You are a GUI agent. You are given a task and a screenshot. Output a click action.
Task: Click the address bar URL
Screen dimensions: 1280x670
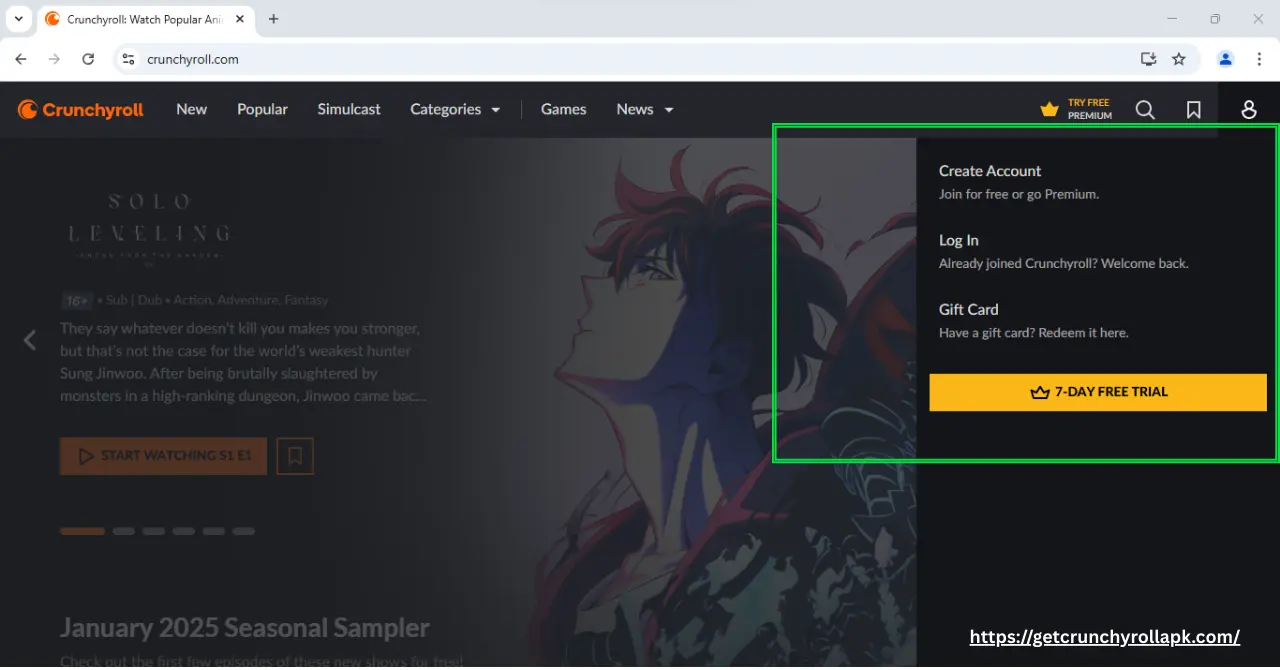192,59
